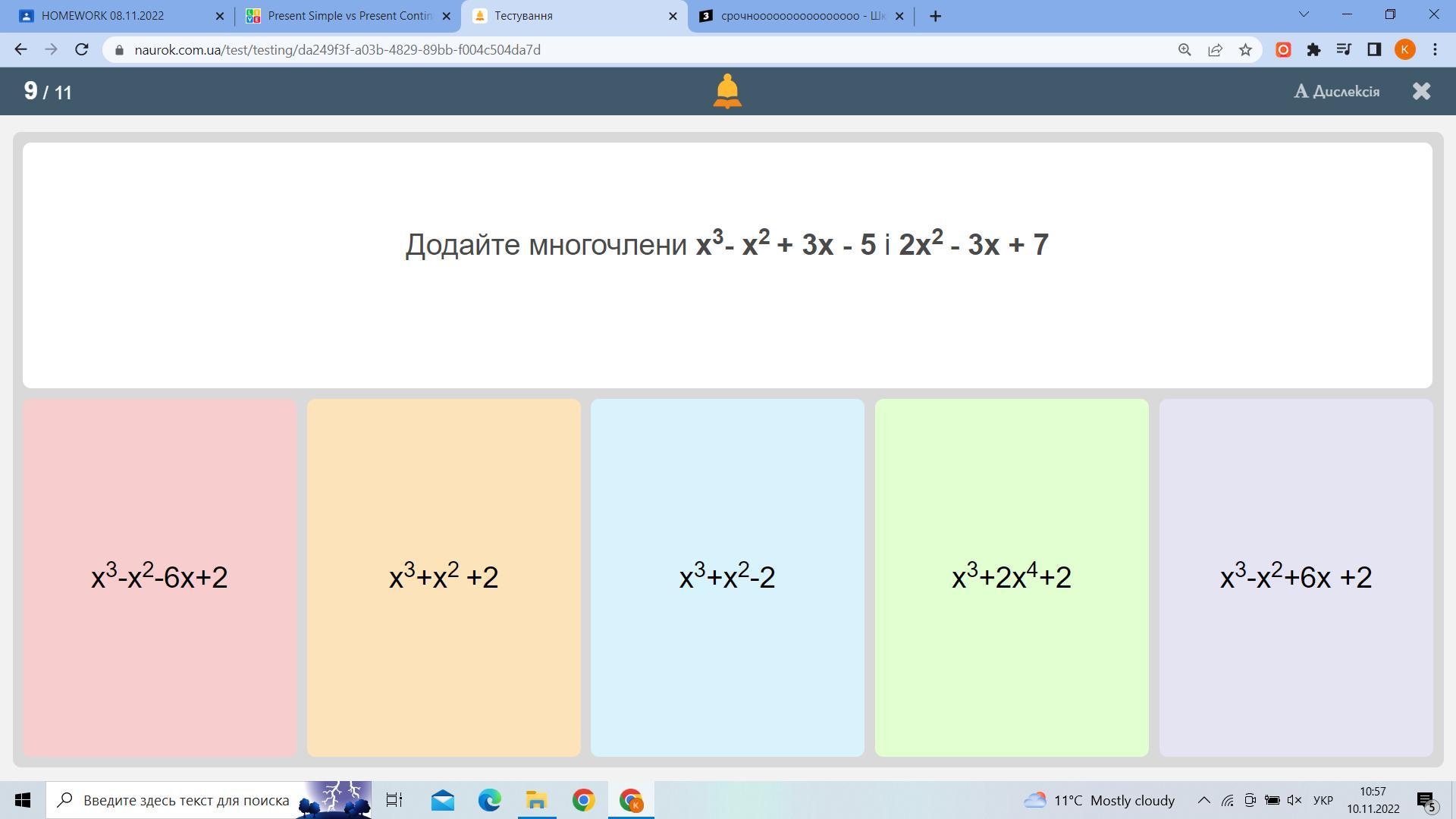Open a new browser tab
Viewport: 1456px width, 819px height.
pos(935,16)
